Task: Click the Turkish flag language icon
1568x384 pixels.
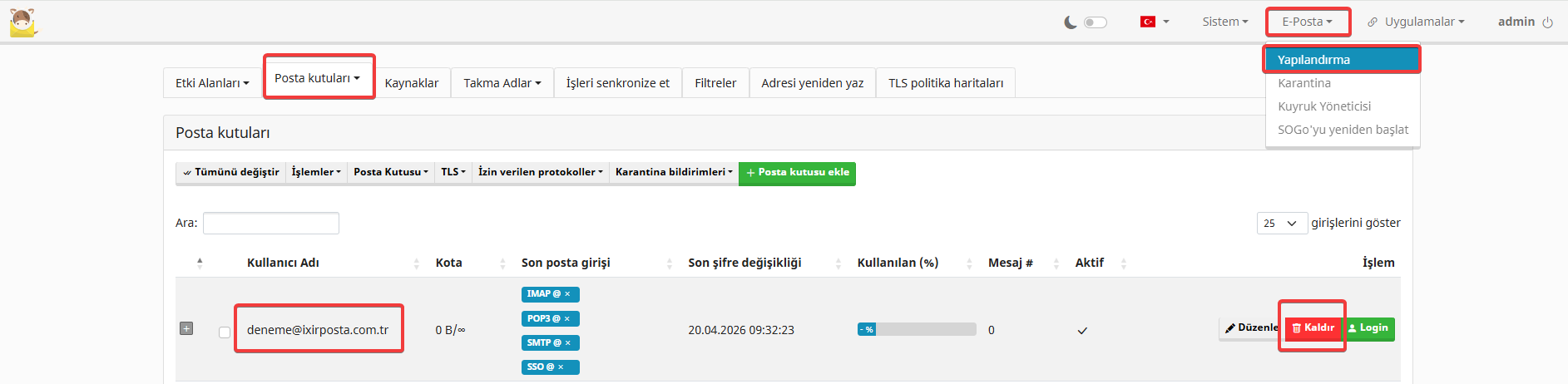Action: click(x=1148, y=22)
